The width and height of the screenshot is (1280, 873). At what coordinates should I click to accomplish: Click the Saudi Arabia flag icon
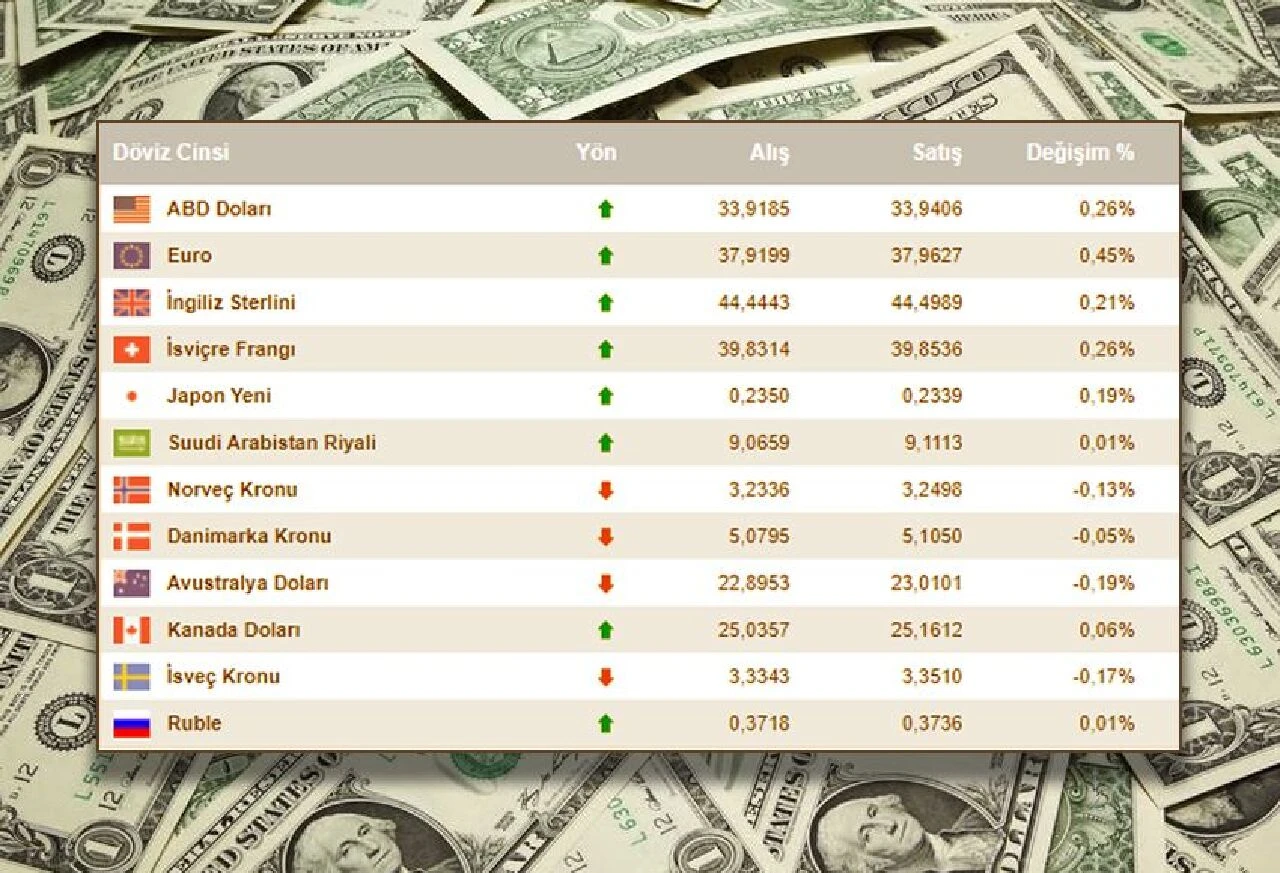132,442
